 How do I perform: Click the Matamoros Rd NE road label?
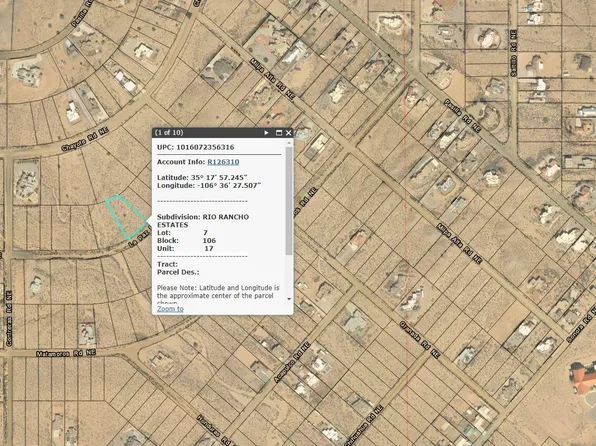66,354
